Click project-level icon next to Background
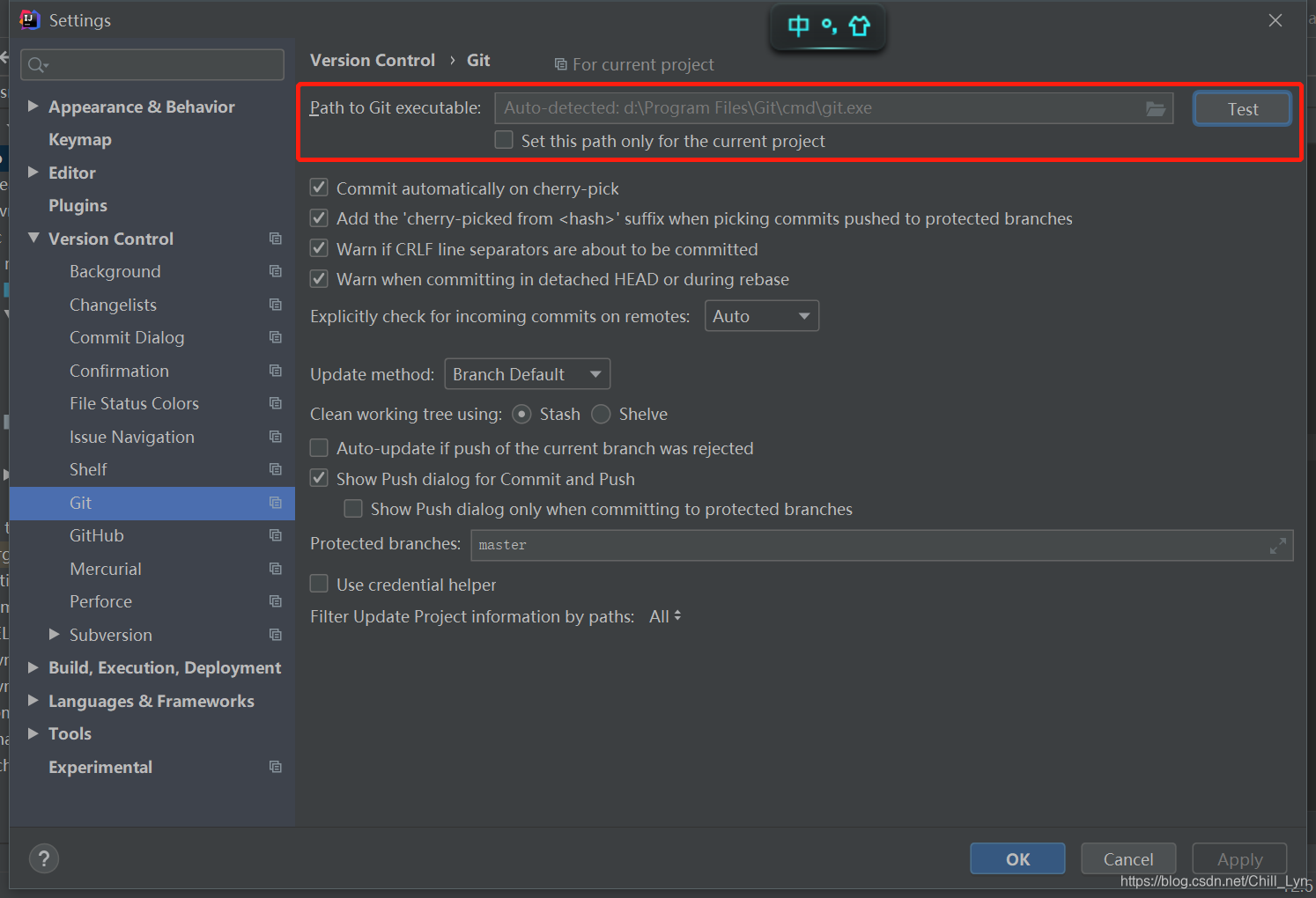 (x=276, y=271)
